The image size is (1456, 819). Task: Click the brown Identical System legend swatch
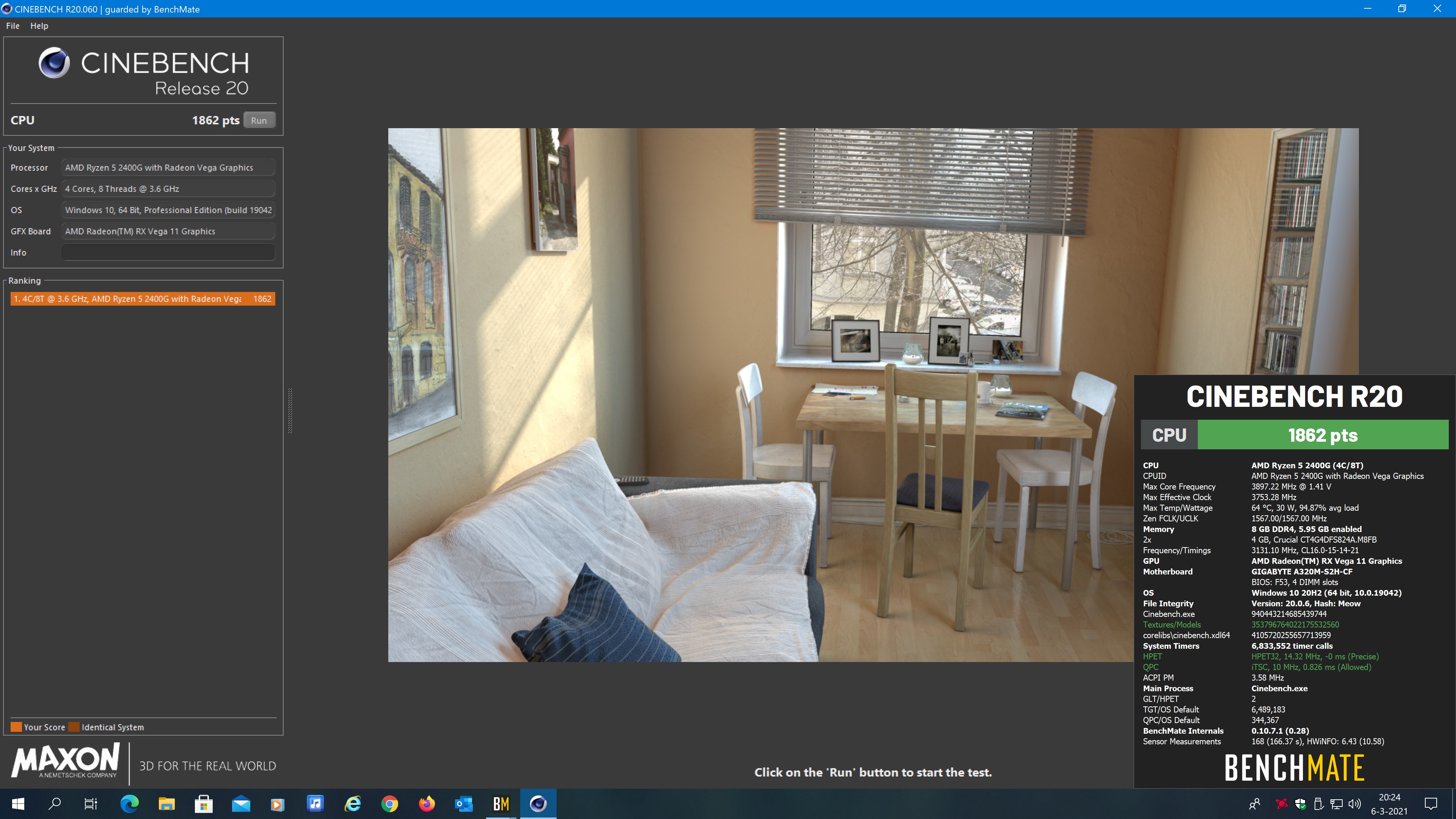74,727
